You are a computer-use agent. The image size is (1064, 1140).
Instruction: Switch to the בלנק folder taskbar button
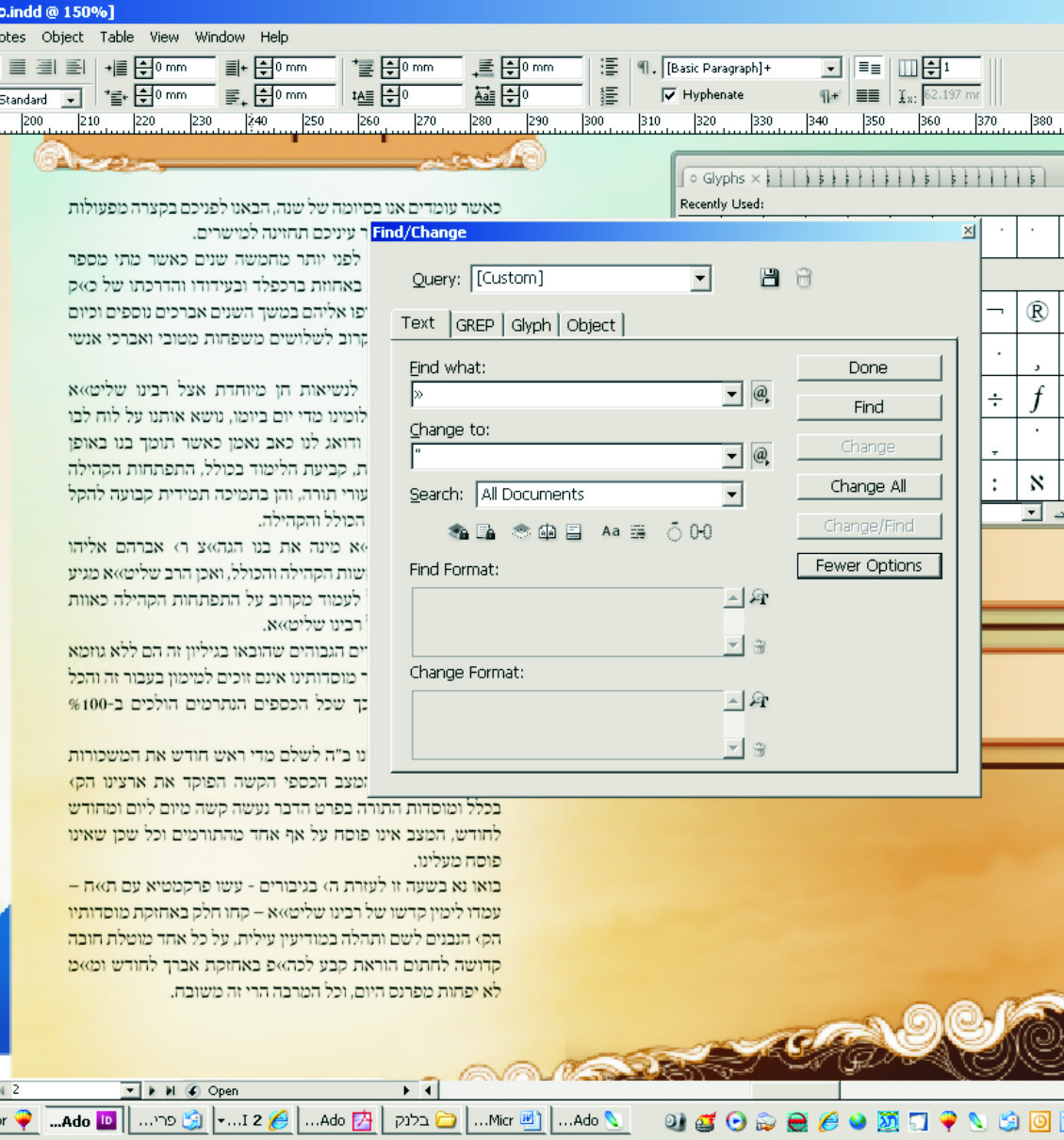424,1120
